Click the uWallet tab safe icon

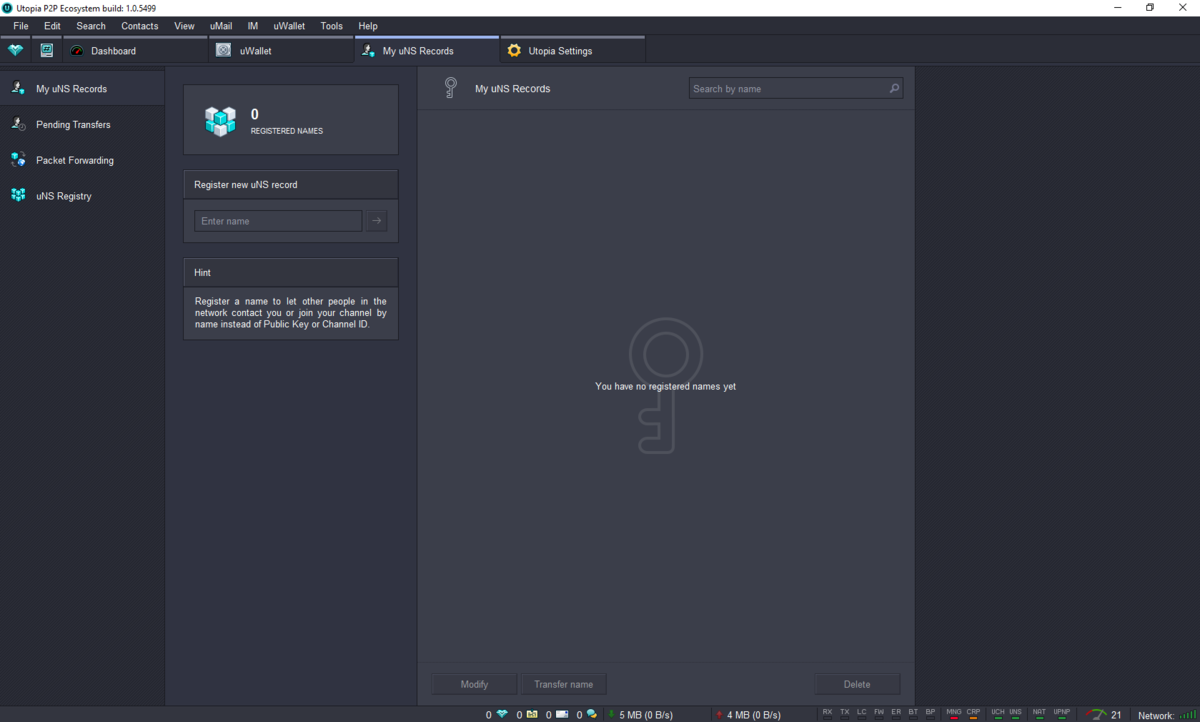click(x=223, y=50)
